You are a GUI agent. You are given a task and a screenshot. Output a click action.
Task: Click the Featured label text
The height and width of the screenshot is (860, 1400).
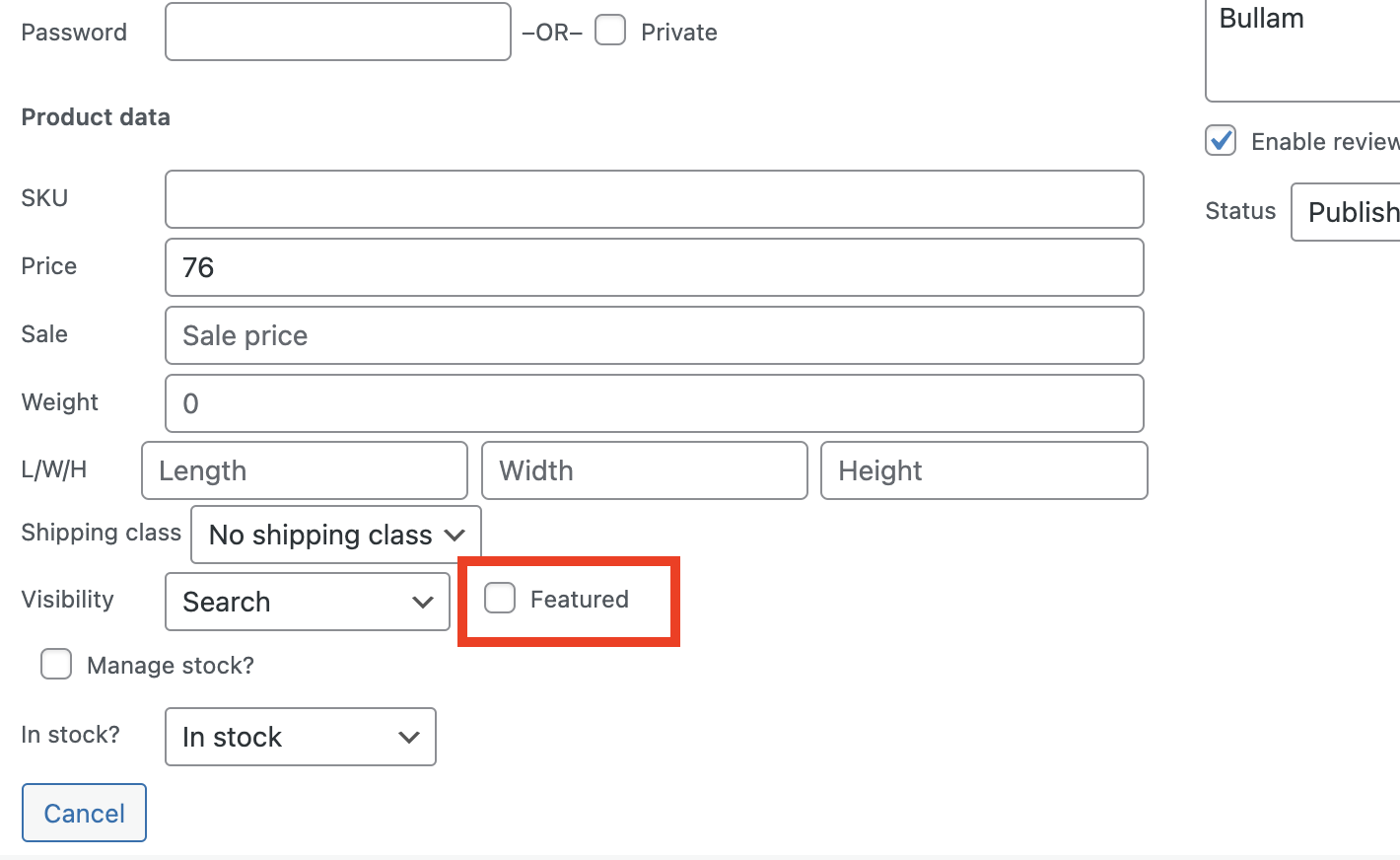[x=580, y=599]
